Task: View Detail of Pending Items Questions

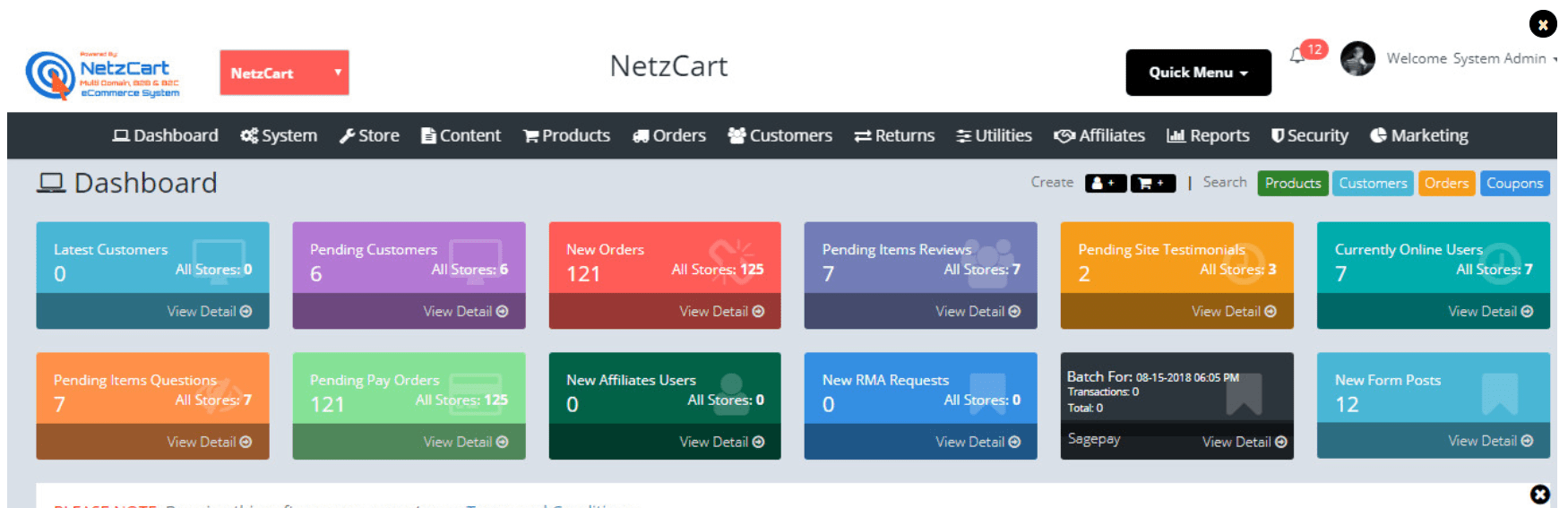Action: [209, 443]
